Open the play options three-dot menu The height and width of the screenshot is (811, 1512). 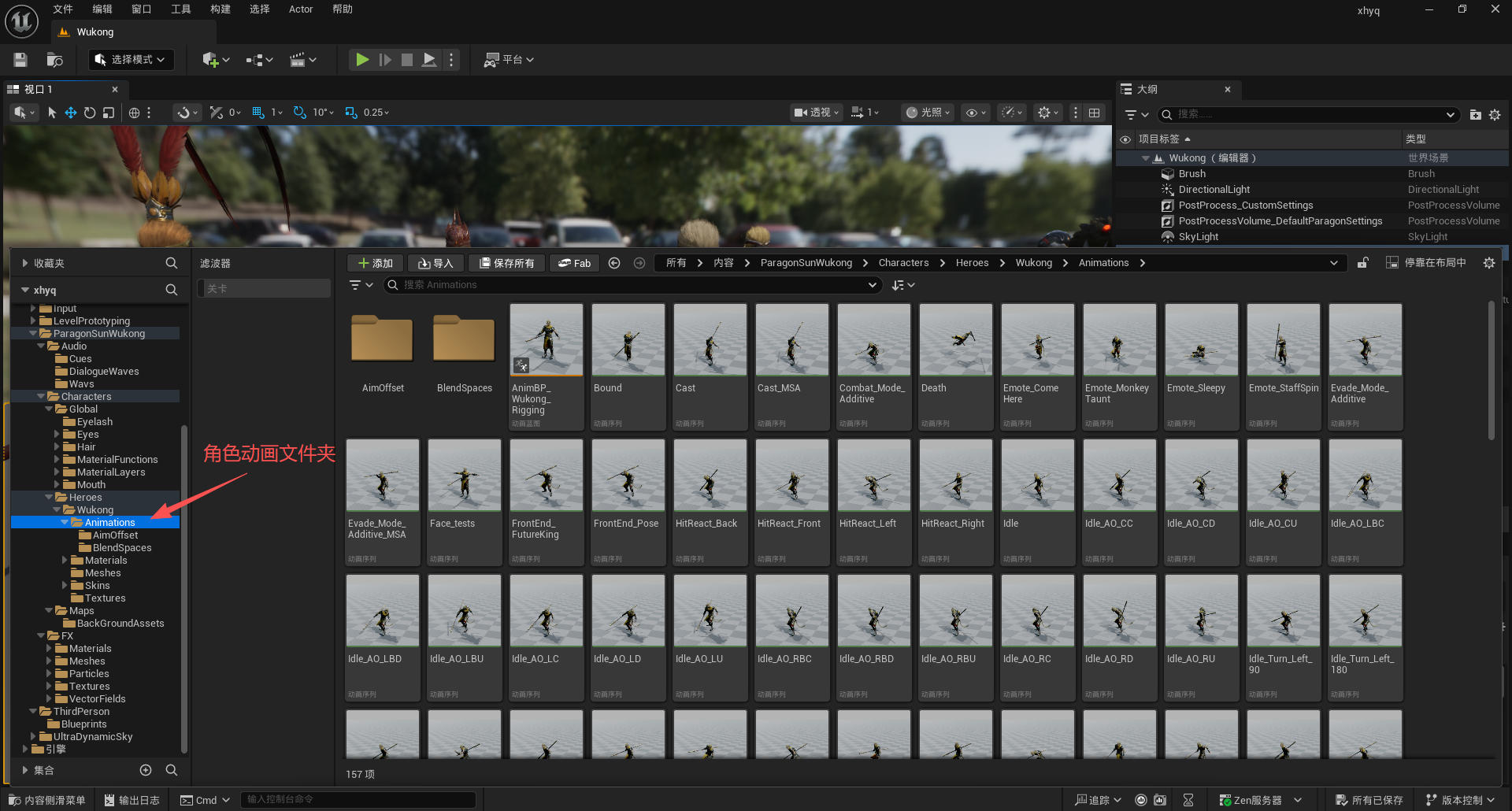coord(451,60)
